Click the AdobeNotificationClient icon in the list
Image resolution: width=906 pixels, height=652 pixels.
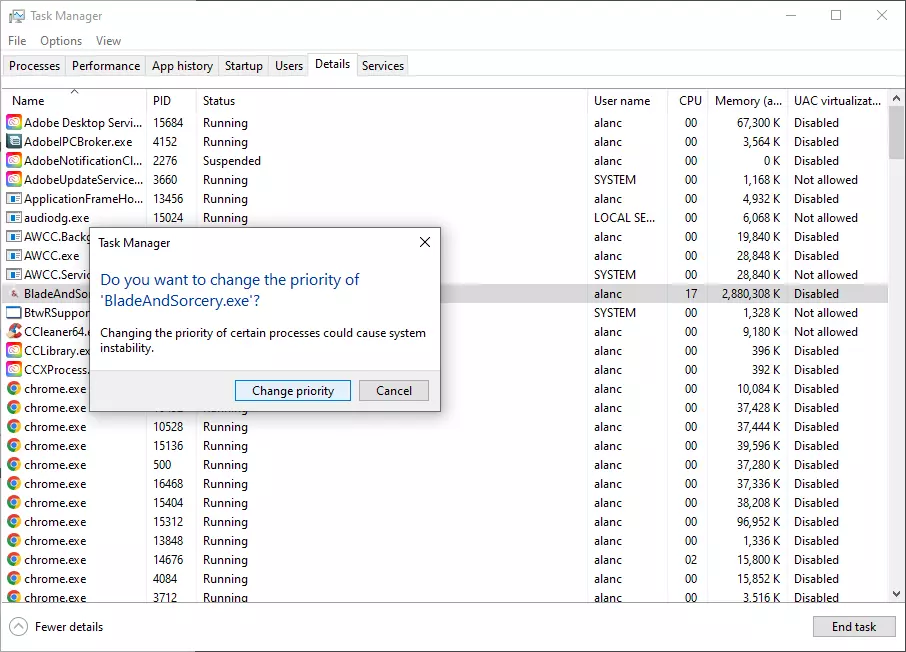(14, 161)
